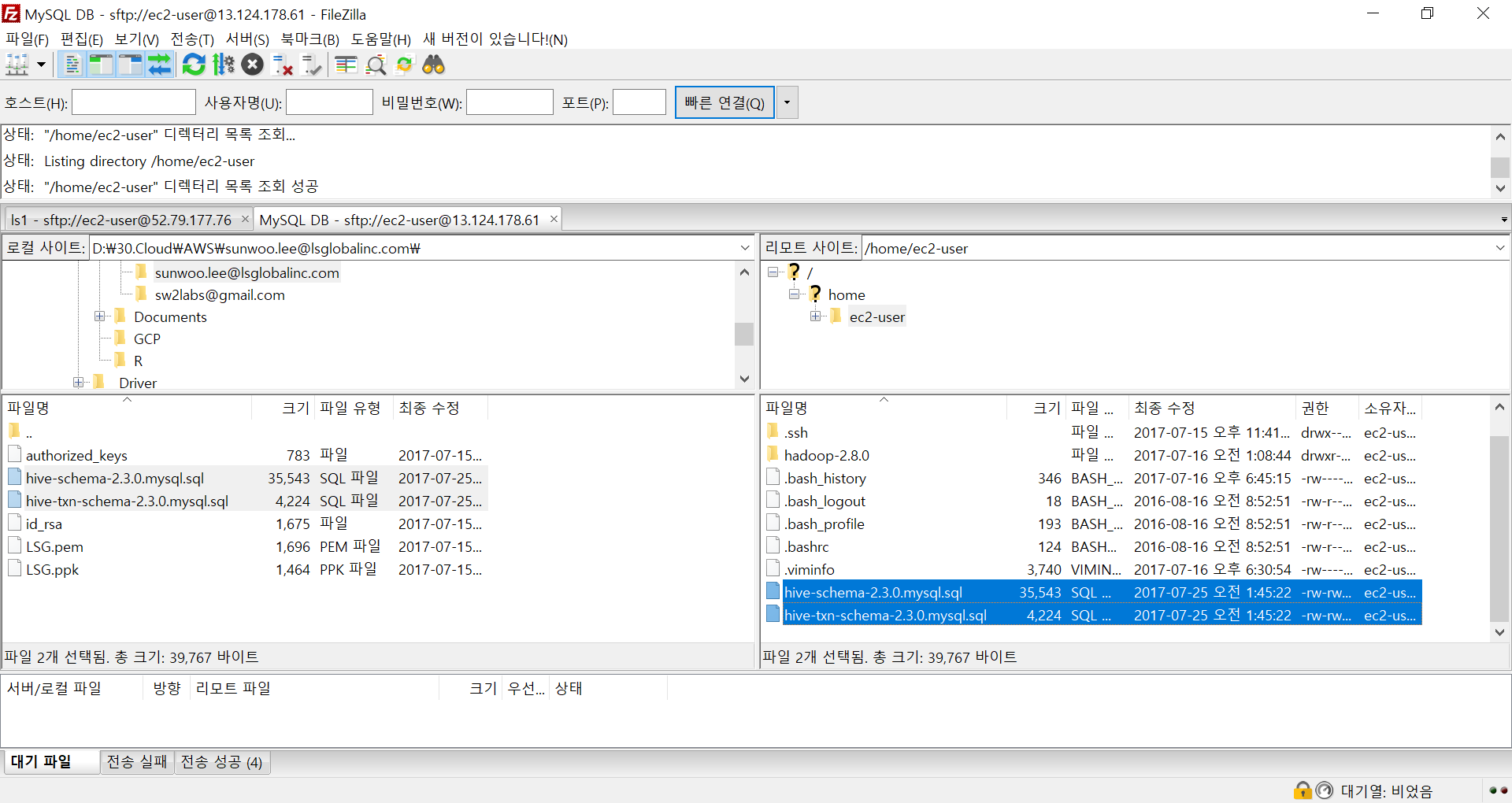Toggle the transfer queue display
This screenshot has height=803, width=1512.
point(159,65)
